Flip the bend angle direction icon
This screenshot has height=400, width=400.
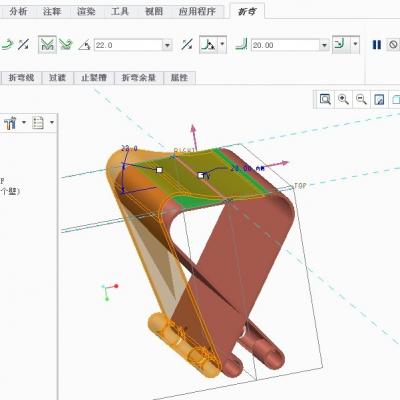187,45
